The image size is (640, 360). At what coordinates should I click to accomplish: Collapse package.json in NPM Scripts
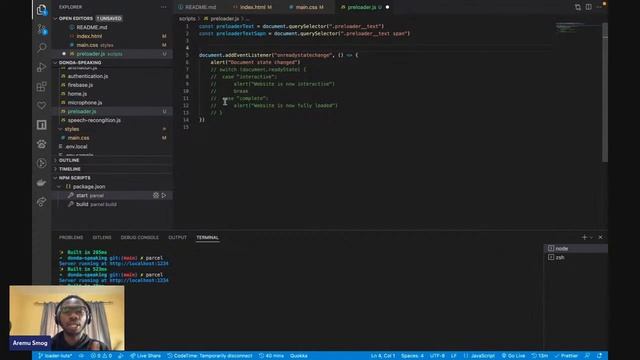click(x=60, y=187)
